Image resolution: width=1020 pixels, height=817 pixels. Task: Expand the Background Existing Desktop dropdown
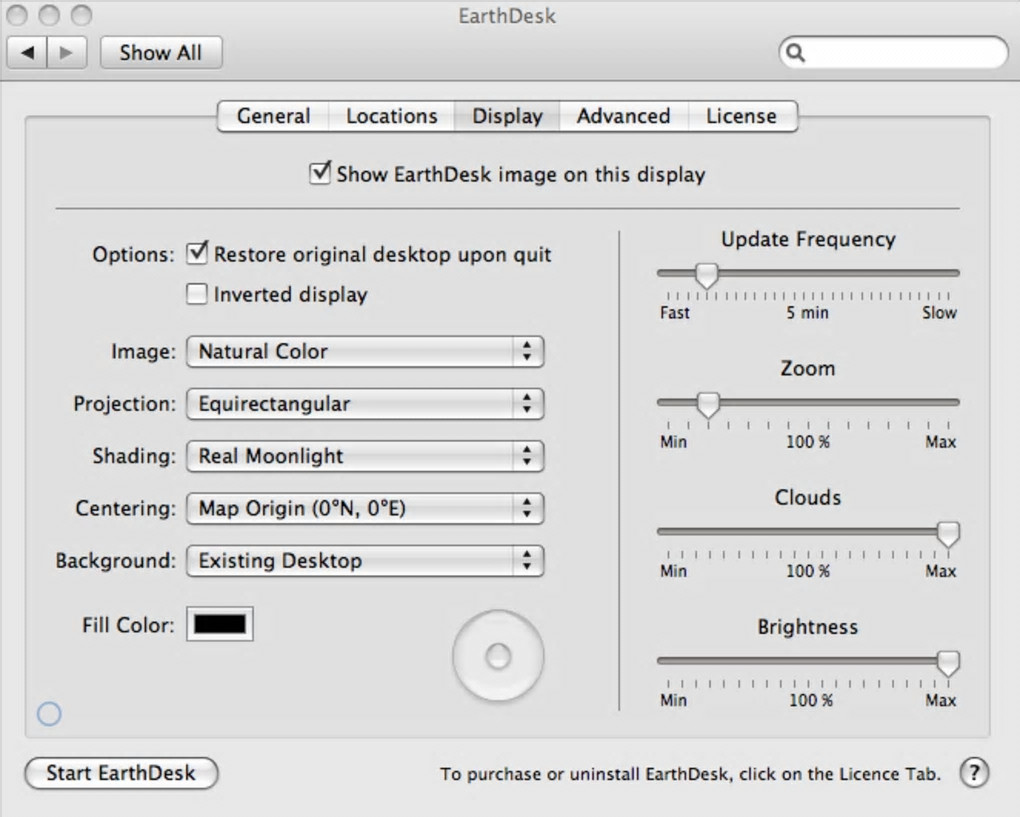365,560
